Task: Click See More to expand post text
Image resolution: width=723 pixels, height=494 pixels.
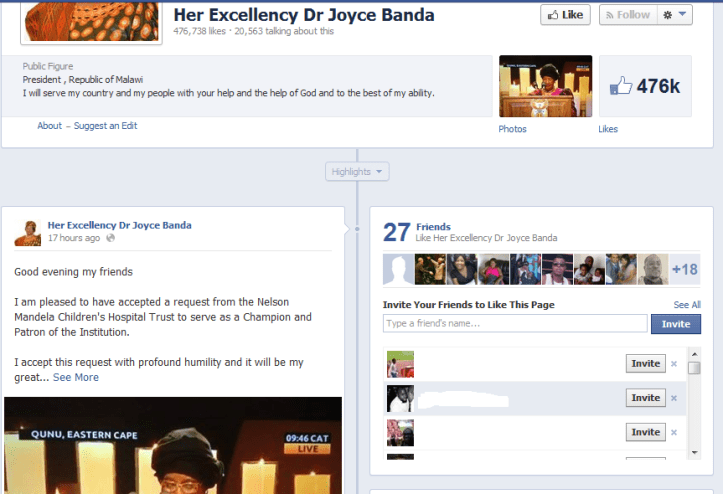Action: pos(76,377)
